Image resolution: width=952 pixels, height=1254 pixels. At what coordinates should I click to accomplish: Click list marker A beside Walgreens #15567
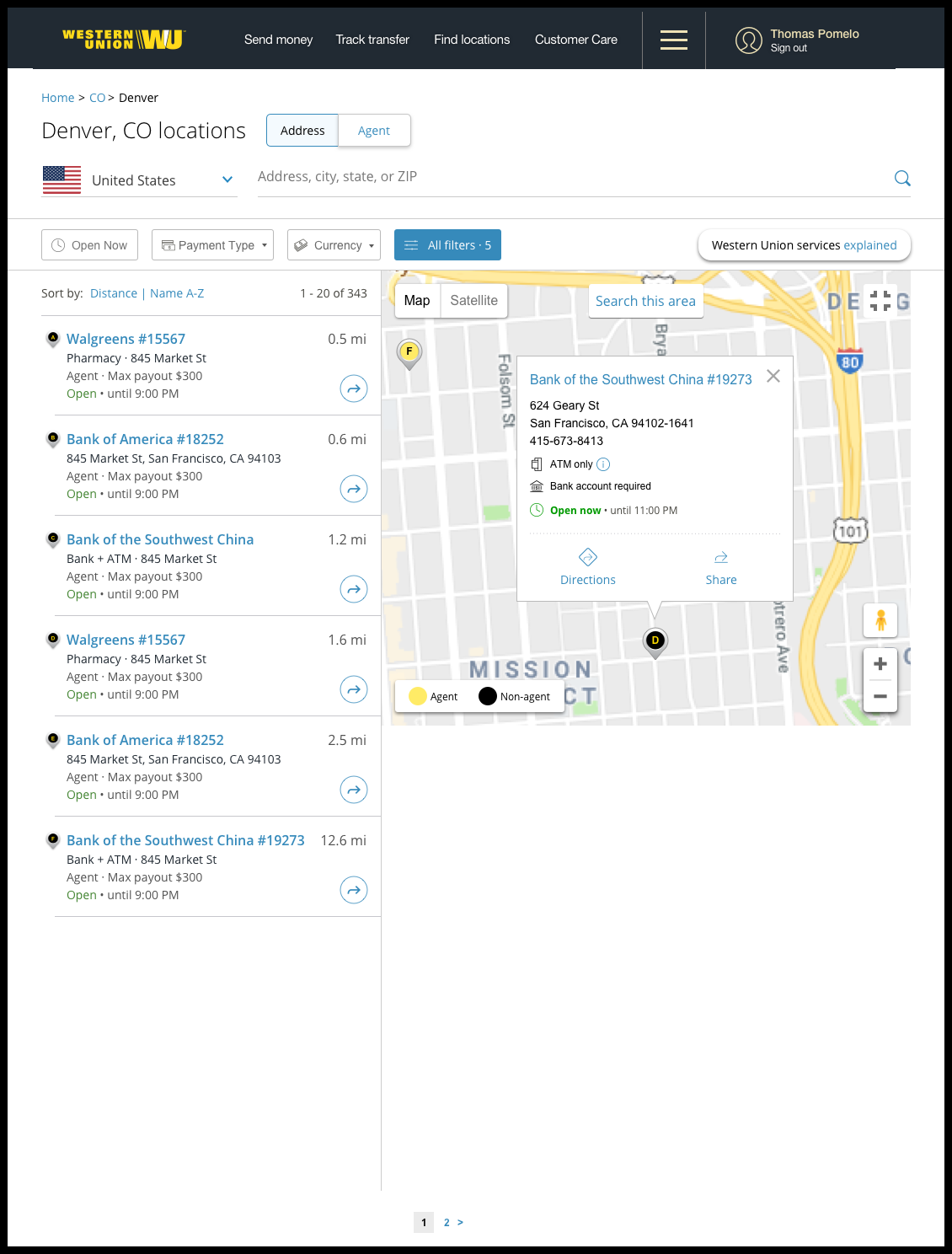pyautogui.click(x=53, y=339)
